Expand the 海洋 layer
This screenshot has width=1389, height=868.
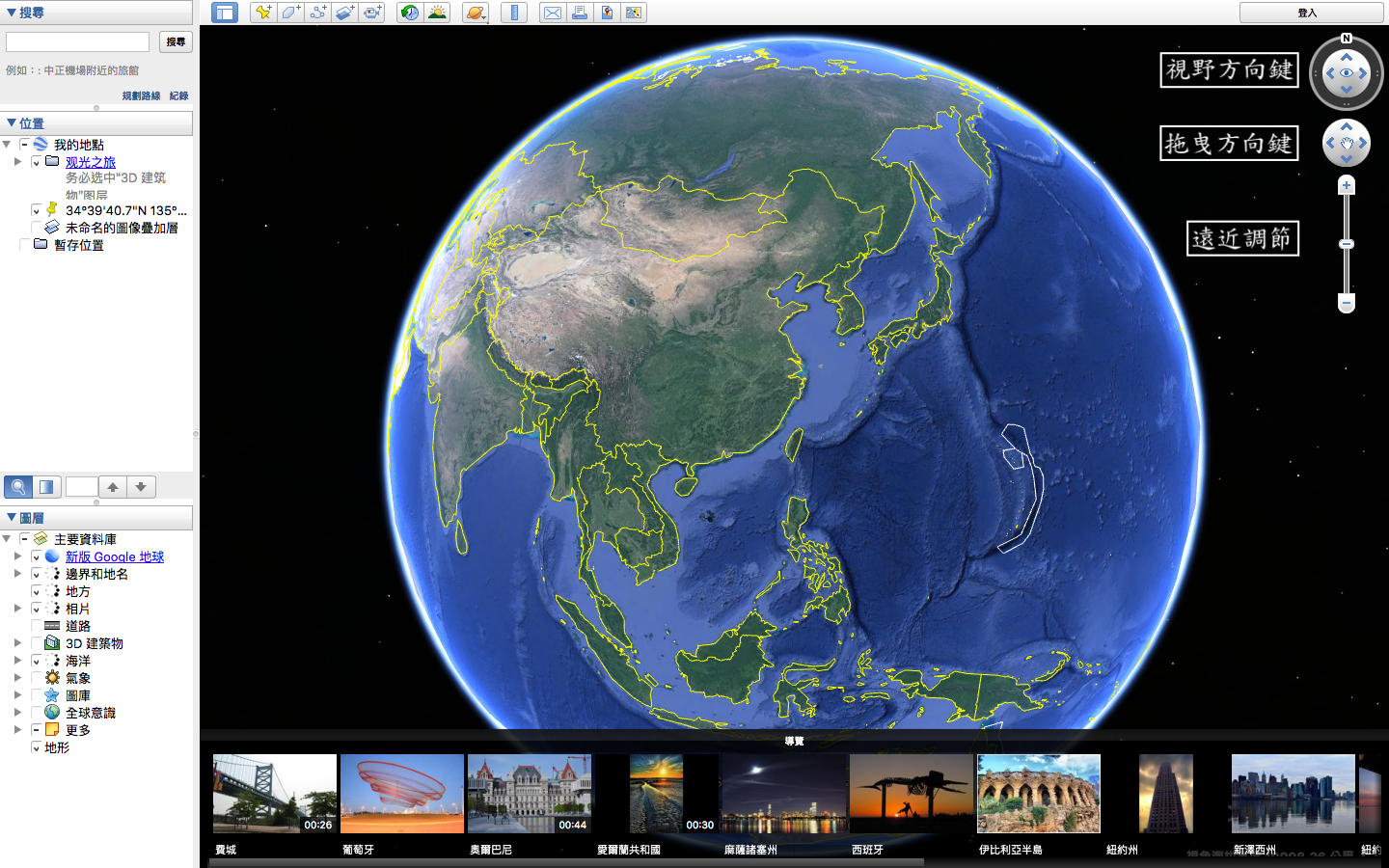tap(17, 661)
